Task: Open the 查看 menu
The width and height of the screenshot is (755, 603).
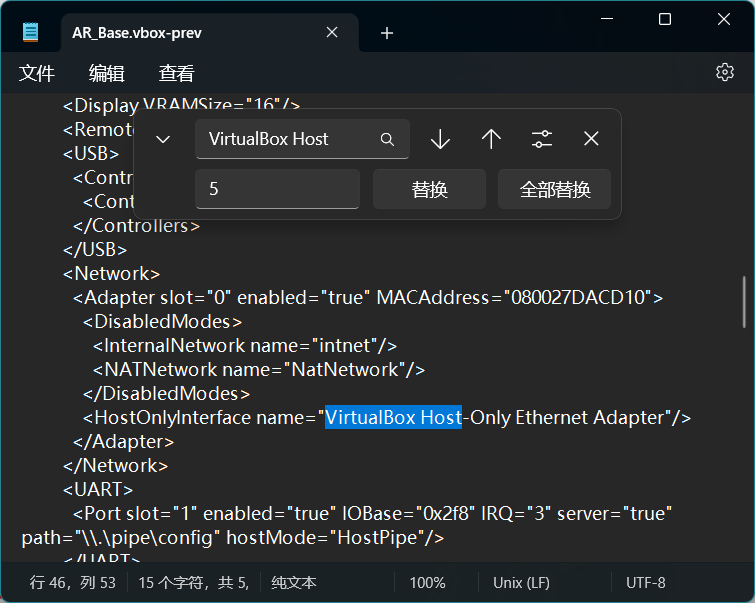Action: click(x=176, y=73)
